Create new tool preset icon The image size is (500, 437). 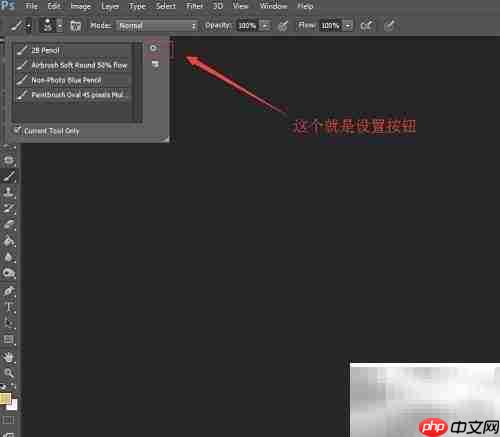tap(155, 64)
